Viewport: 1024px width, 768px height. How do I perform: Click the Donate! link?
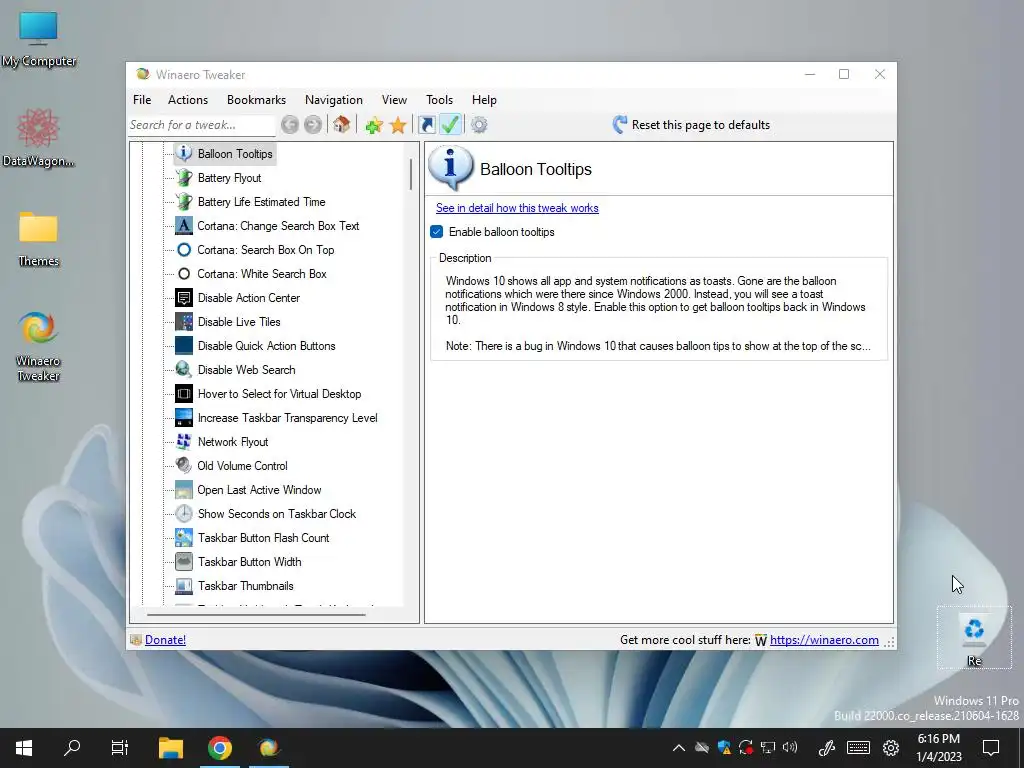[x=165, y=640]
